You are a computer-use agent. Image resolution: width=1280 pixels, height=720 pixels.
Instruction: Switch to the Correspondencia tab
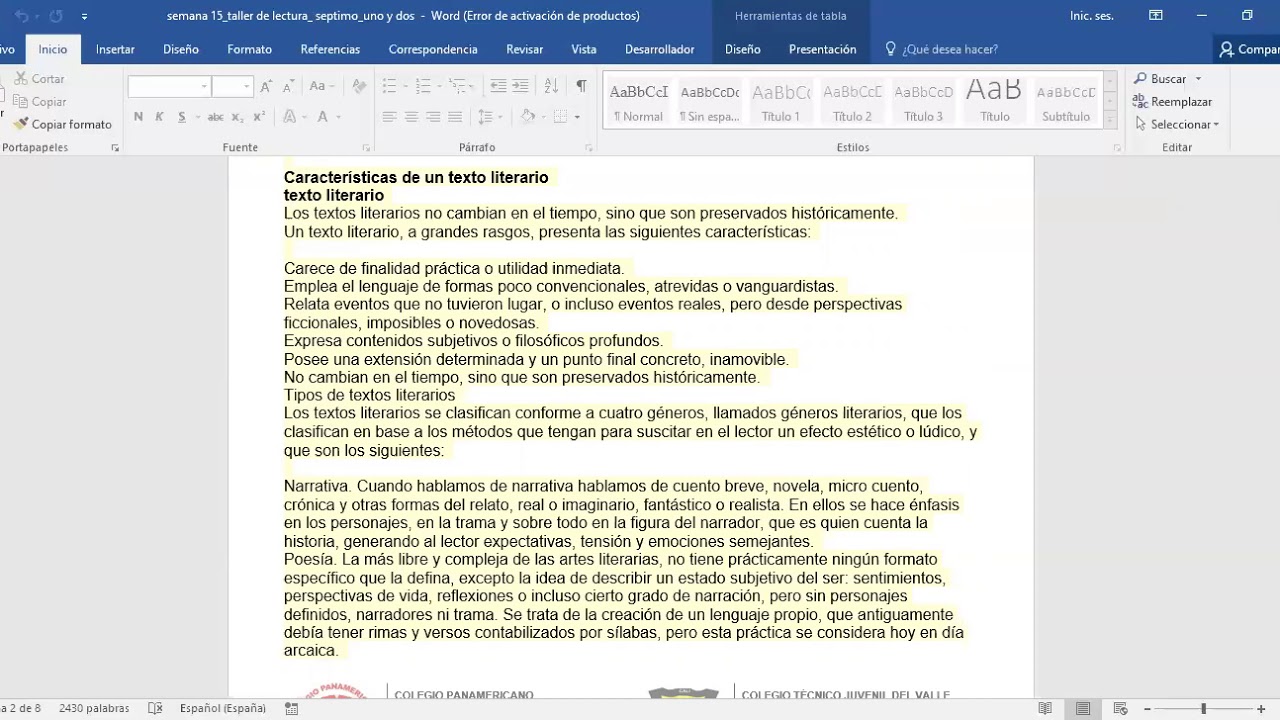tap(433, 49)
